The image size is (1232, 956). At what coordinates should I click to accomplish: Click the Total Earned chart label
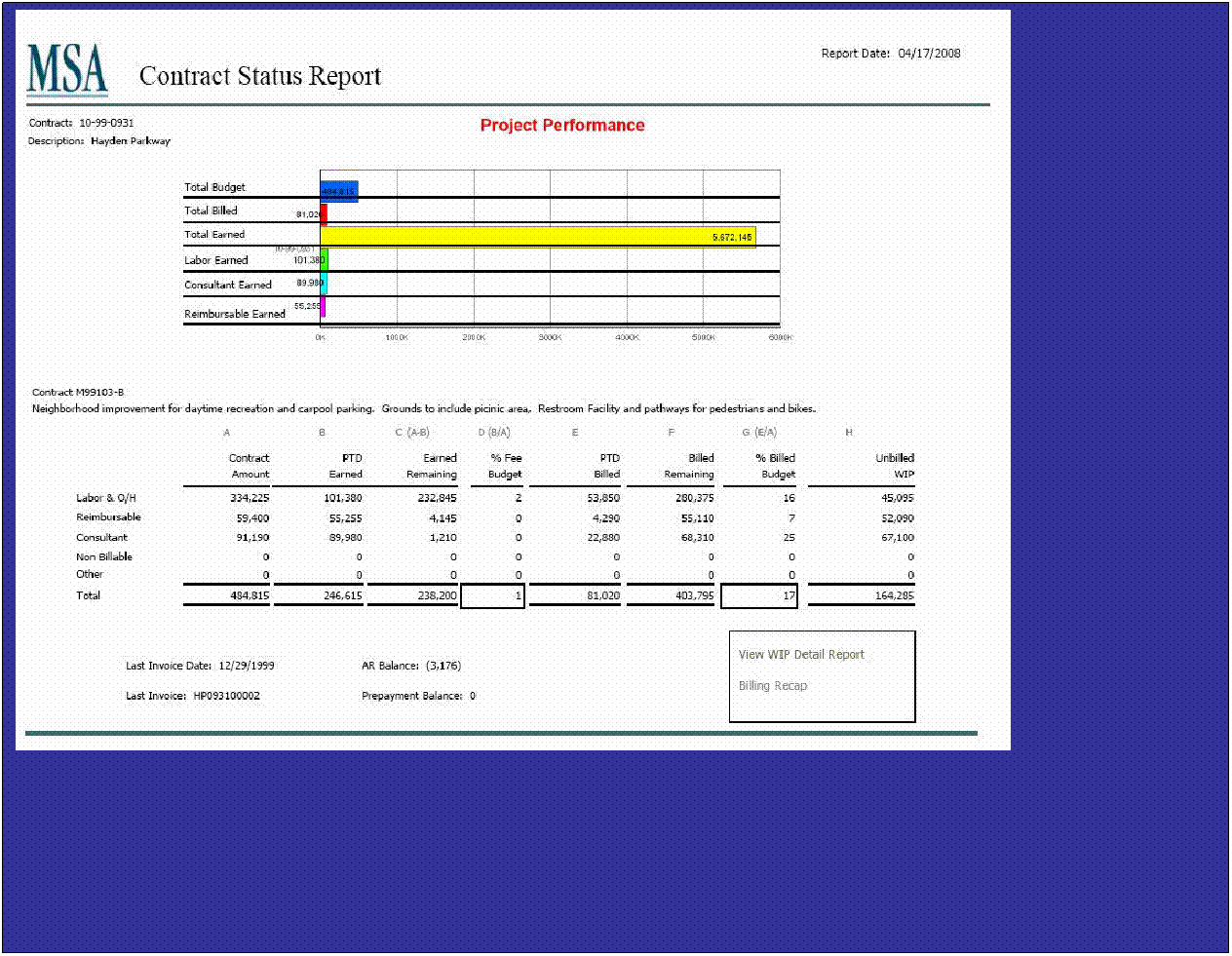pyautogui.click(x=214, y=235)
